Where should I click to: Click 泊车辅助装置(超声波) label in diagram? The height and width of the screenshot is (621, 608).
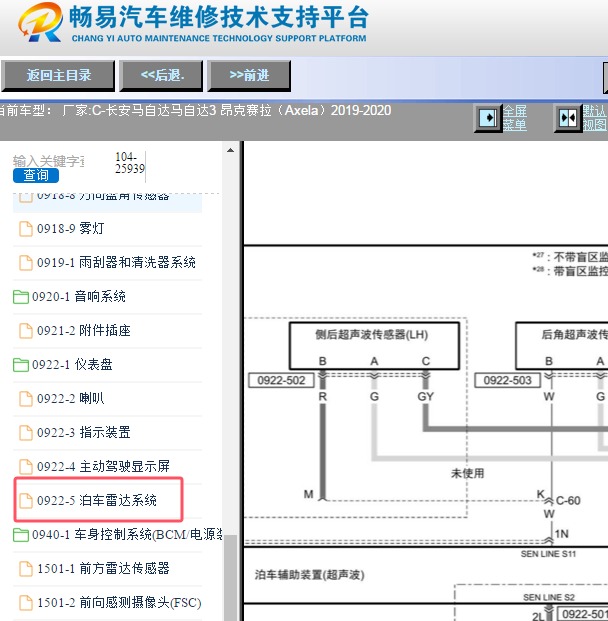pyautogui.click(x=309, y=575)
